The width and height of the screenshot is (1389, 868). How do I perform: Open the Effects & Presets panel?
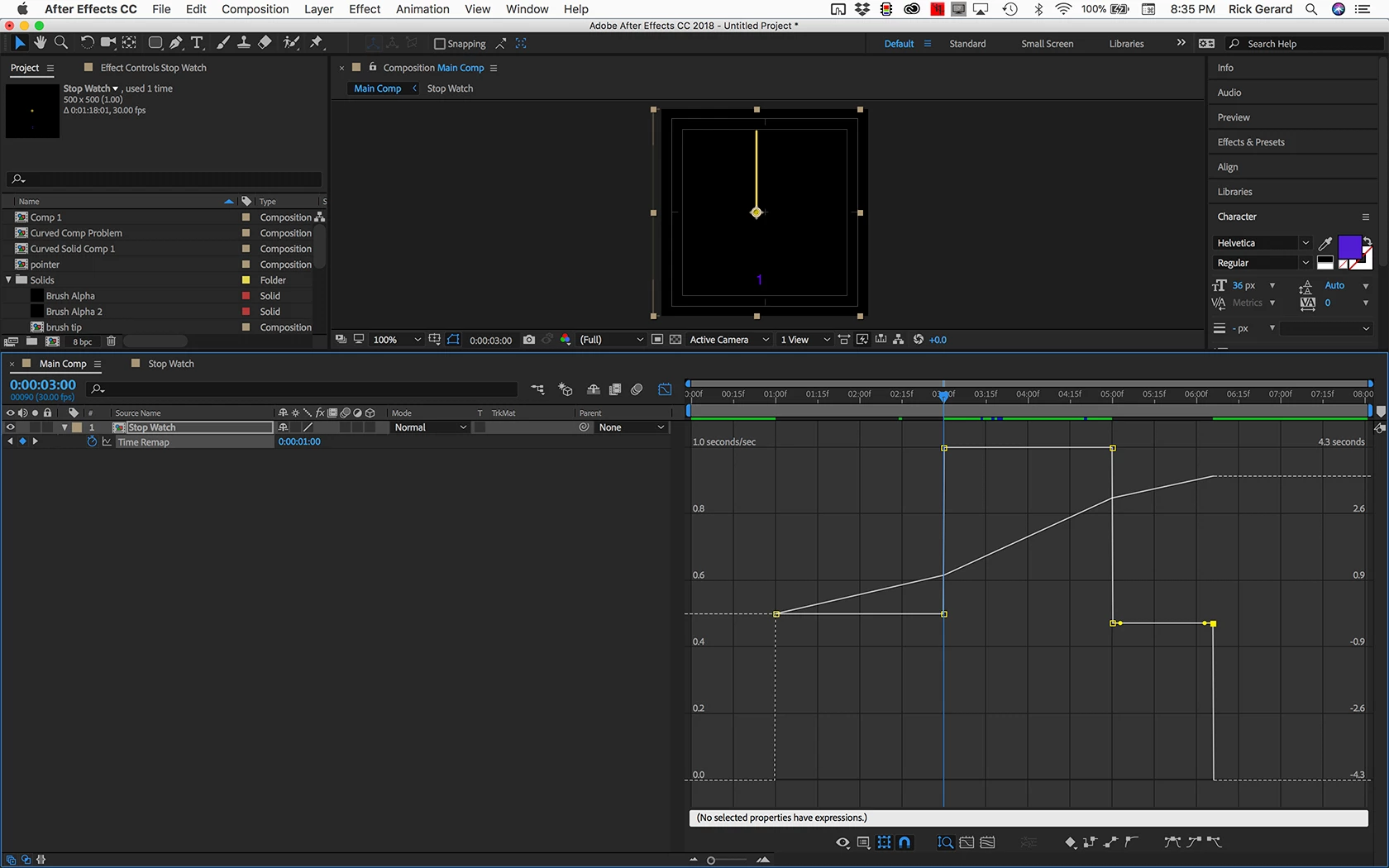click(1251, 142)
